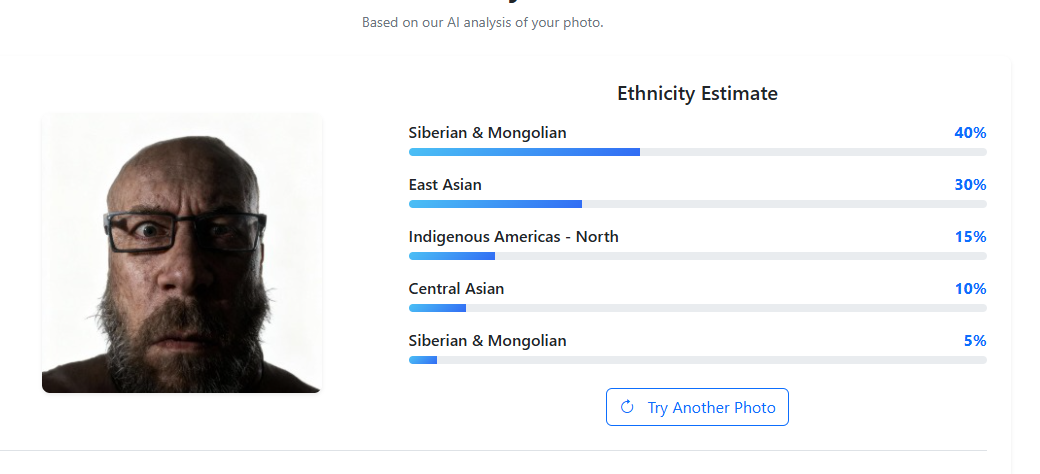Image resolution: width=1040 pixels, height=474 pixels.
Task: Select the Ethnicity Estimate heading
Action: 697,94
